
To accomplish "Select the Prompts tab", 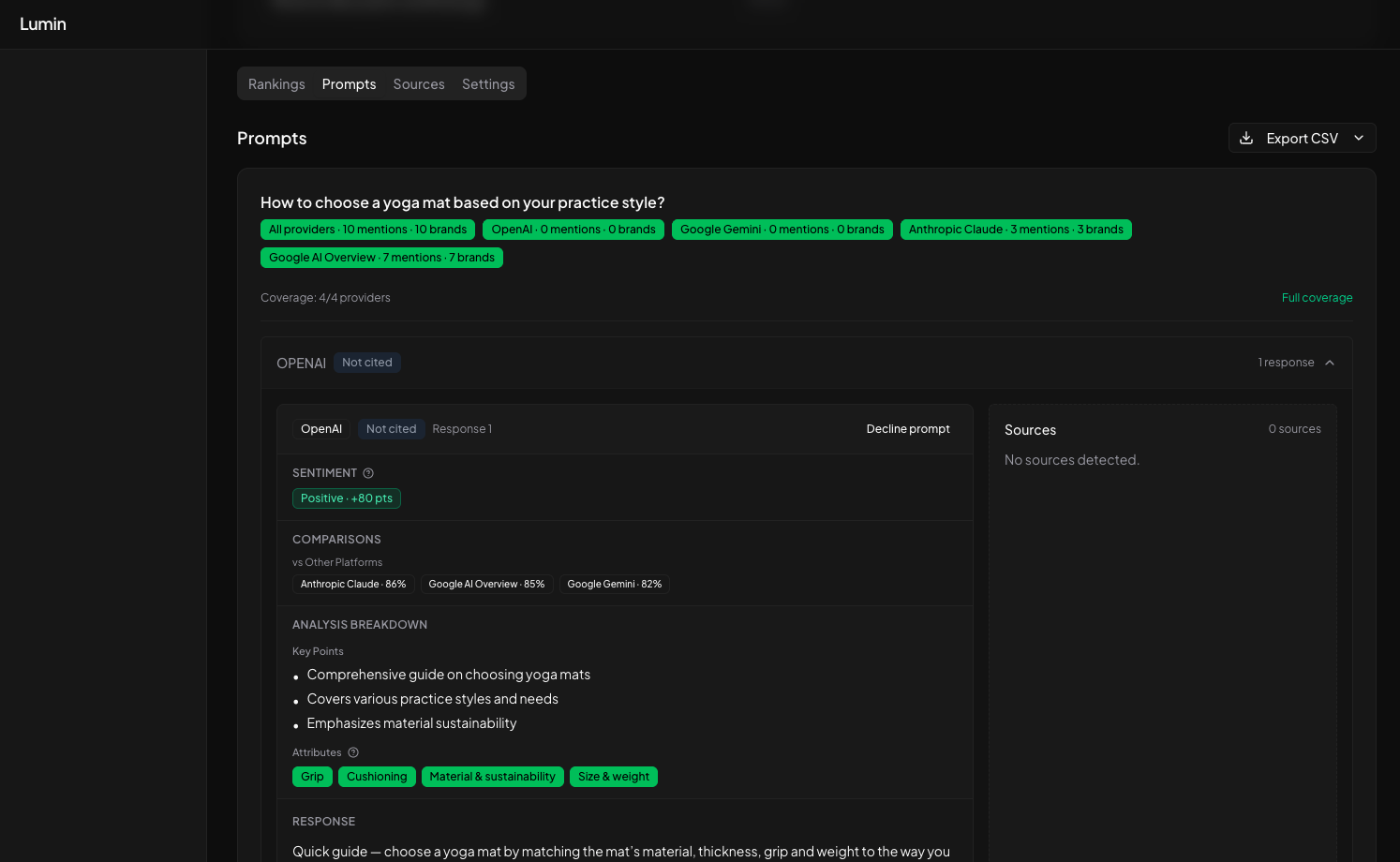I will pos(349,84).
